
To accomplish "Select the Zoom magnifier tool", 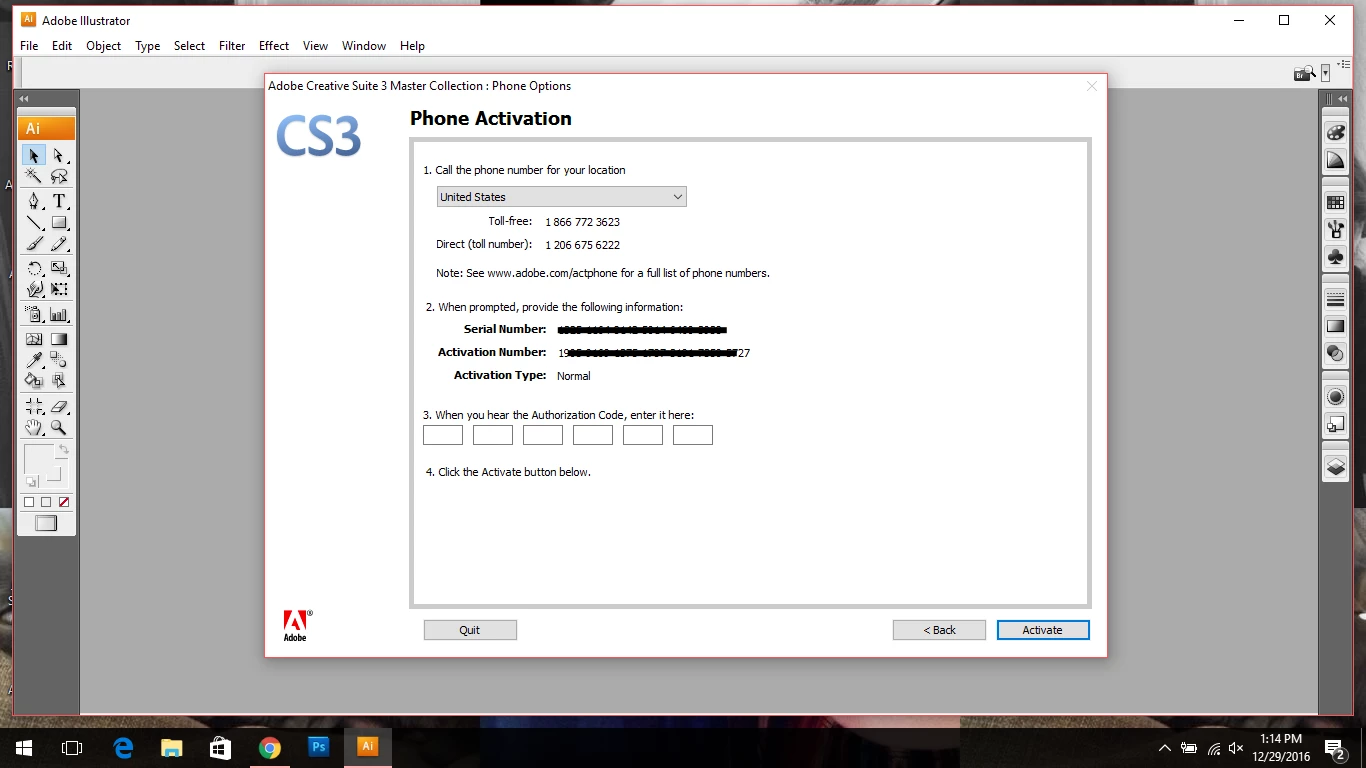I will pyautogui.click(x=59, y=427).
